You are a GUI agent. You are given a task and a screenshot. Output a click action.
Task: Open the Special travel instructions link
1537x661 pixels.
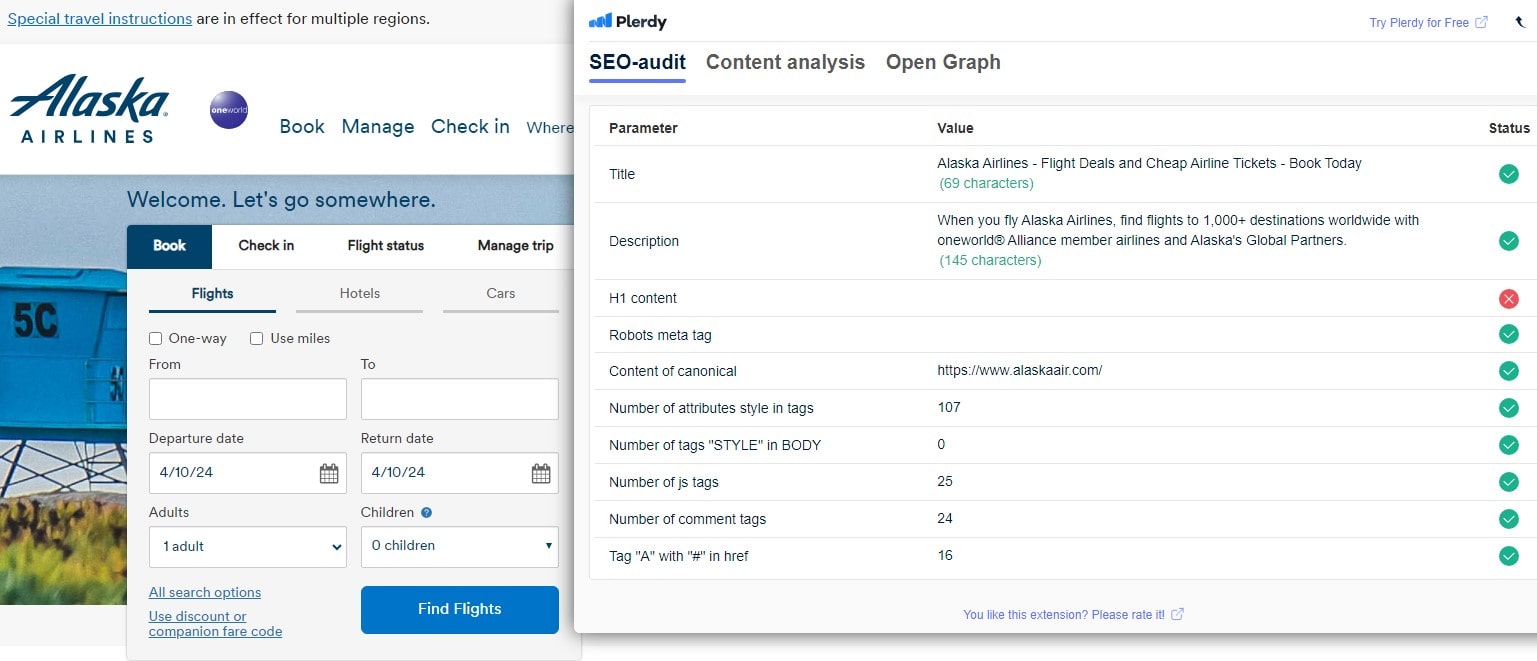[99, 18]
